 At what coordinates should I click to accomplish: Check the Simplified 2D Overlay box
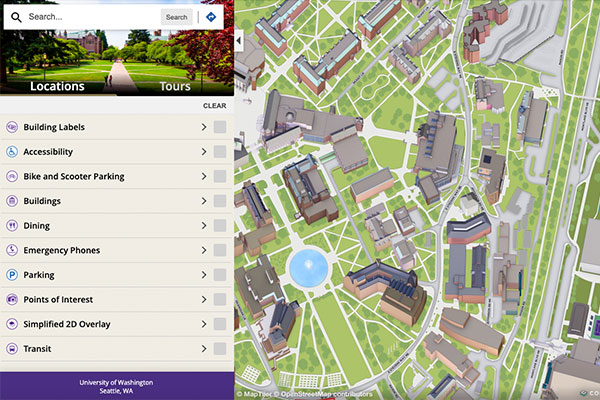coord(219,324)
